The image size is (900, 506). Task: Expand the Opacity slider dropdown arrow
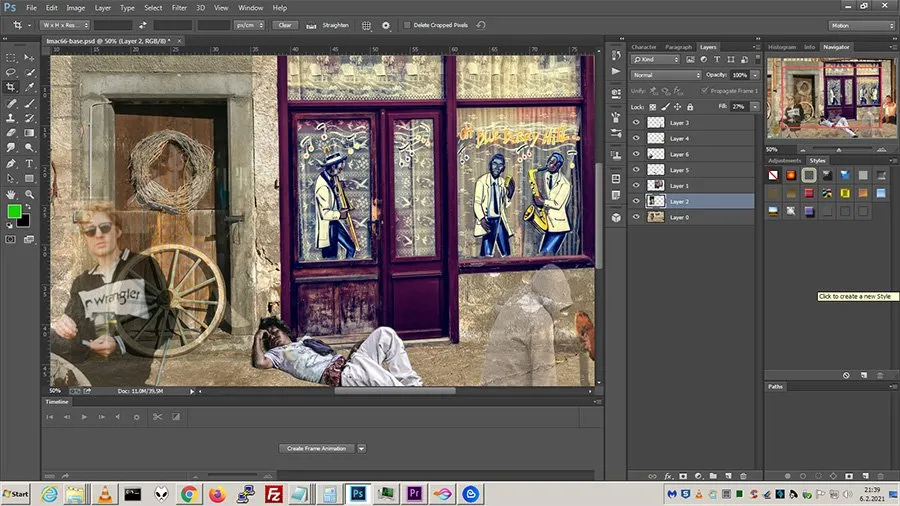(753, 75)
